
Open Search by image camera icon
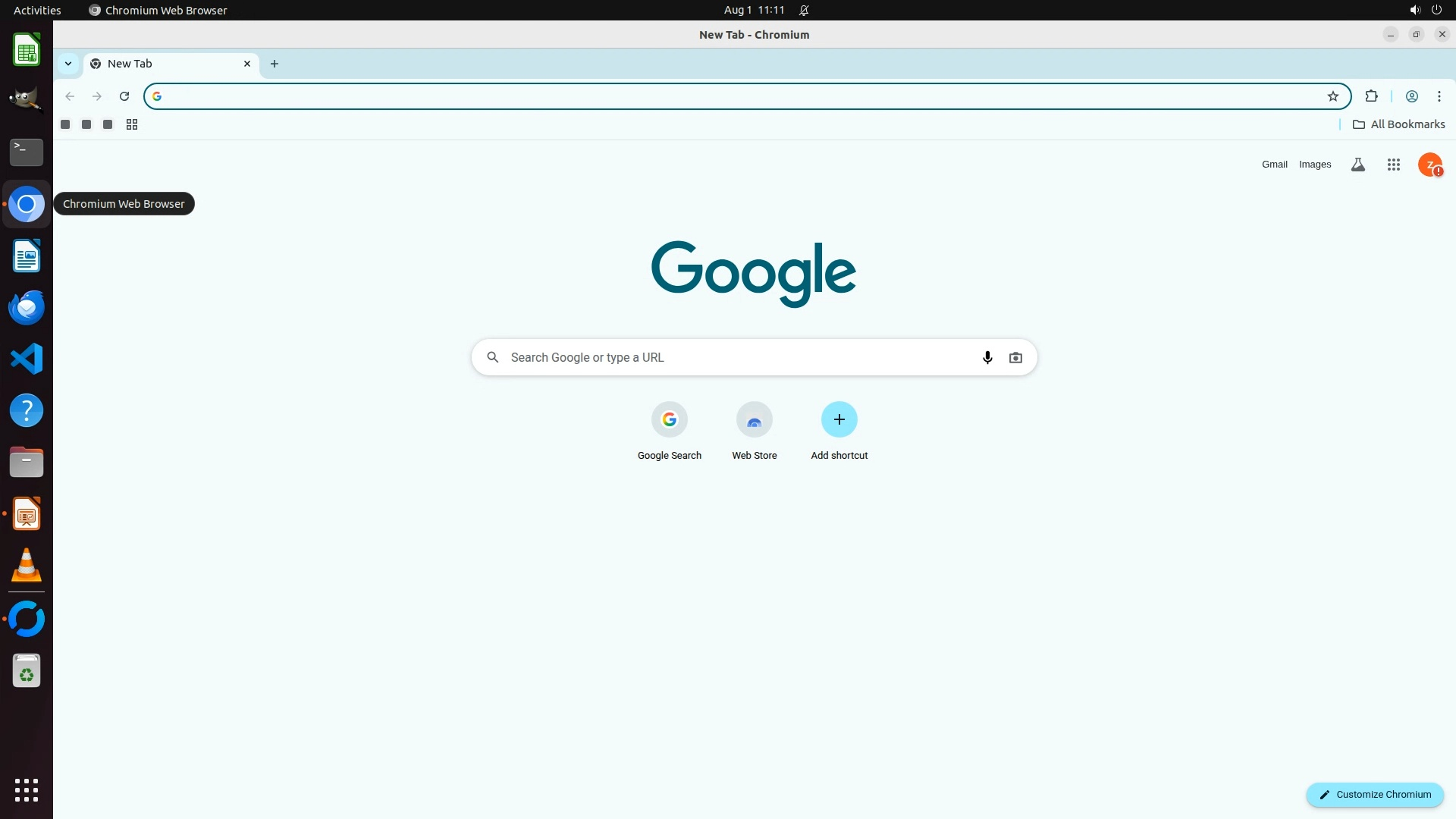point(1015,357)
